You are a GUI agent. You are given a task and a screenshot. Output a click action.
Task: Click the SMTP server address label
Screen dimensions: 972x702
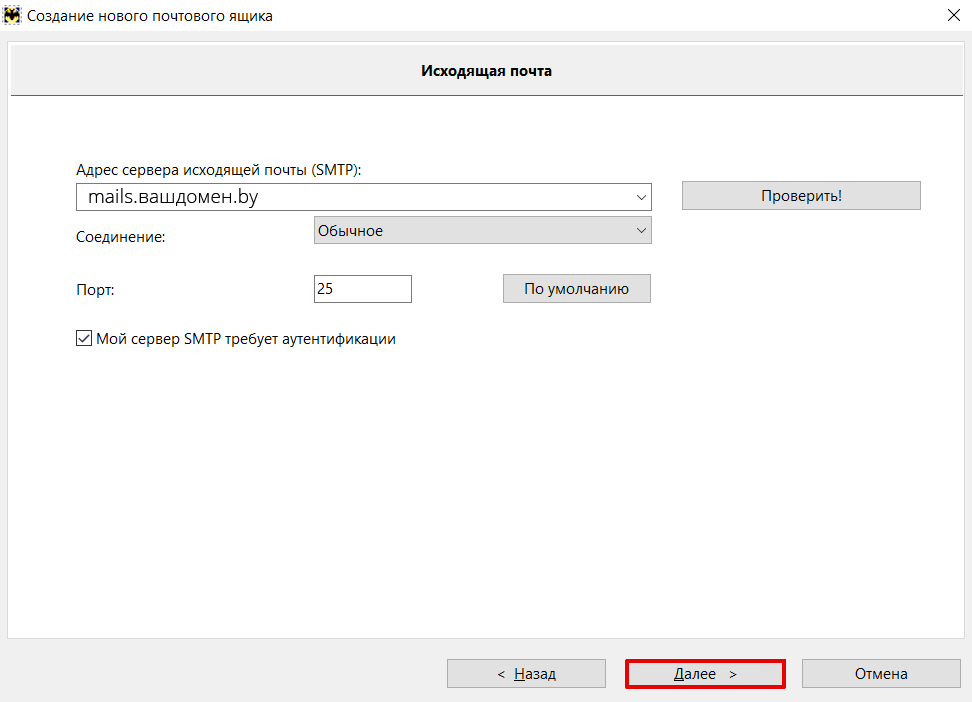point(218,170)
